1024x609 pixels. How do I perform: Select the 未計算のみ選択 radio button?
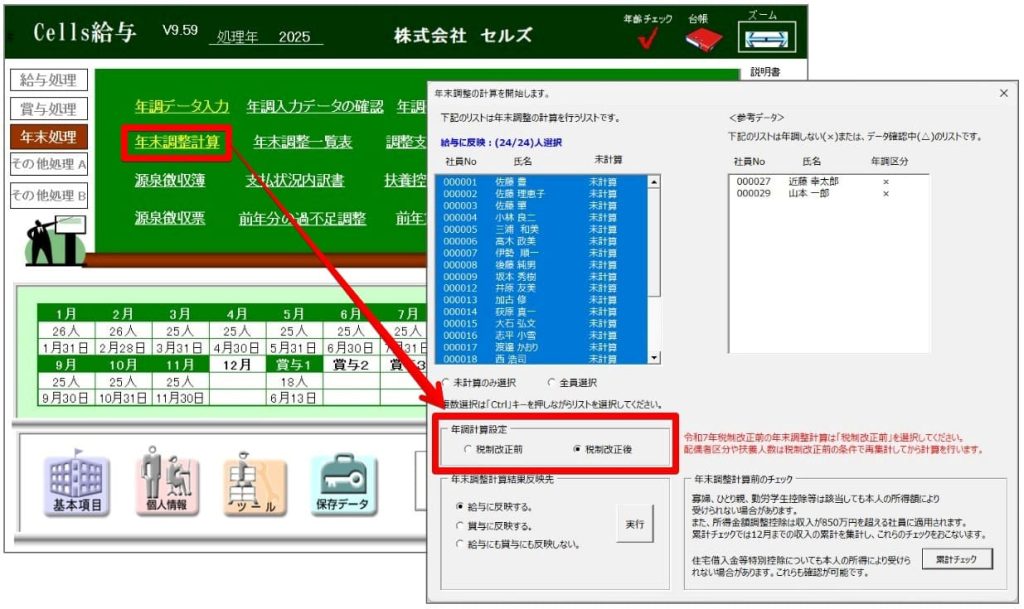pos(446,382)
